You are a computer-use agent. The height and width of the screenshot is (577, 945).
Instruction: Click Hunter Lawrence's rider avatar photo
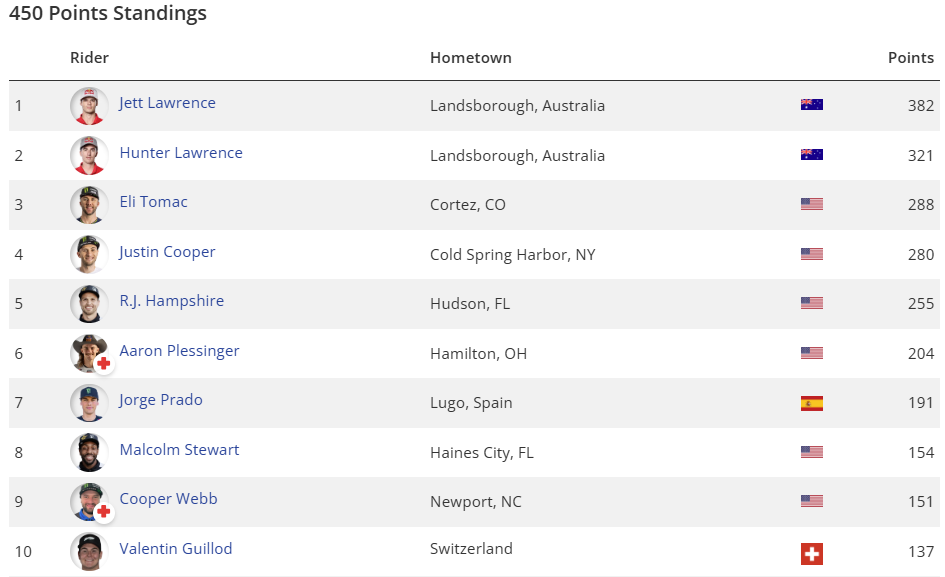point(89,155)
